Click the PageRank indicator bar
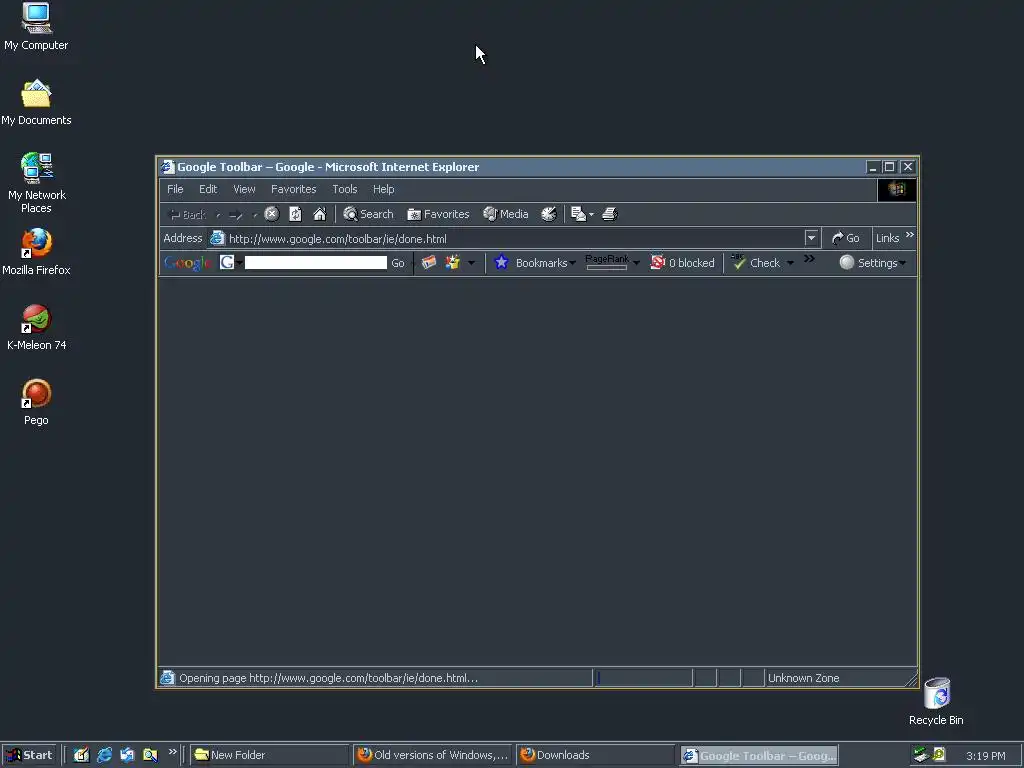This screenshot has width=1024, height=768. pos(607,262)
